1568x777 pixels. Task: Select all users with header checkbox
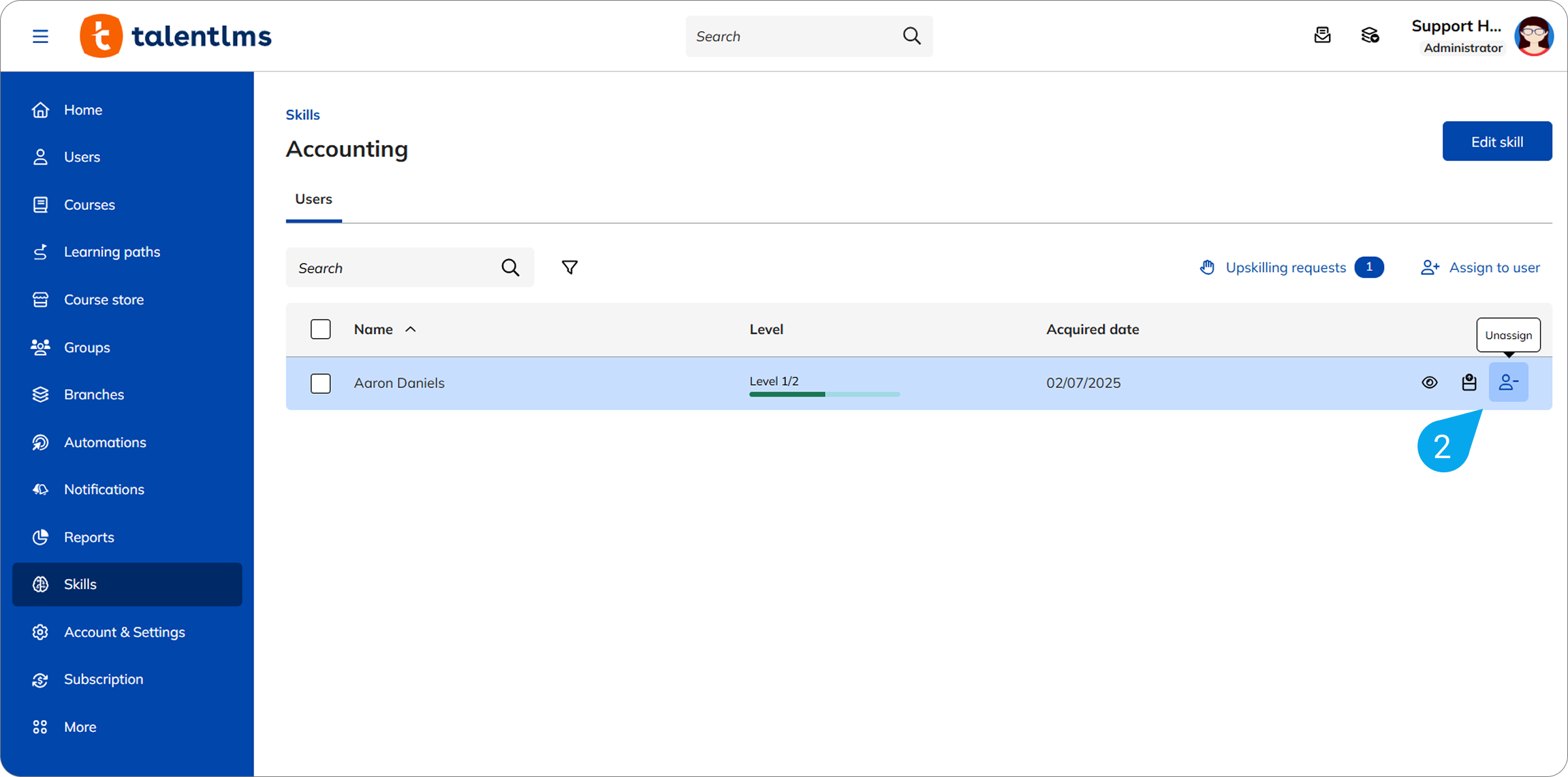click(x=320, y=329)
